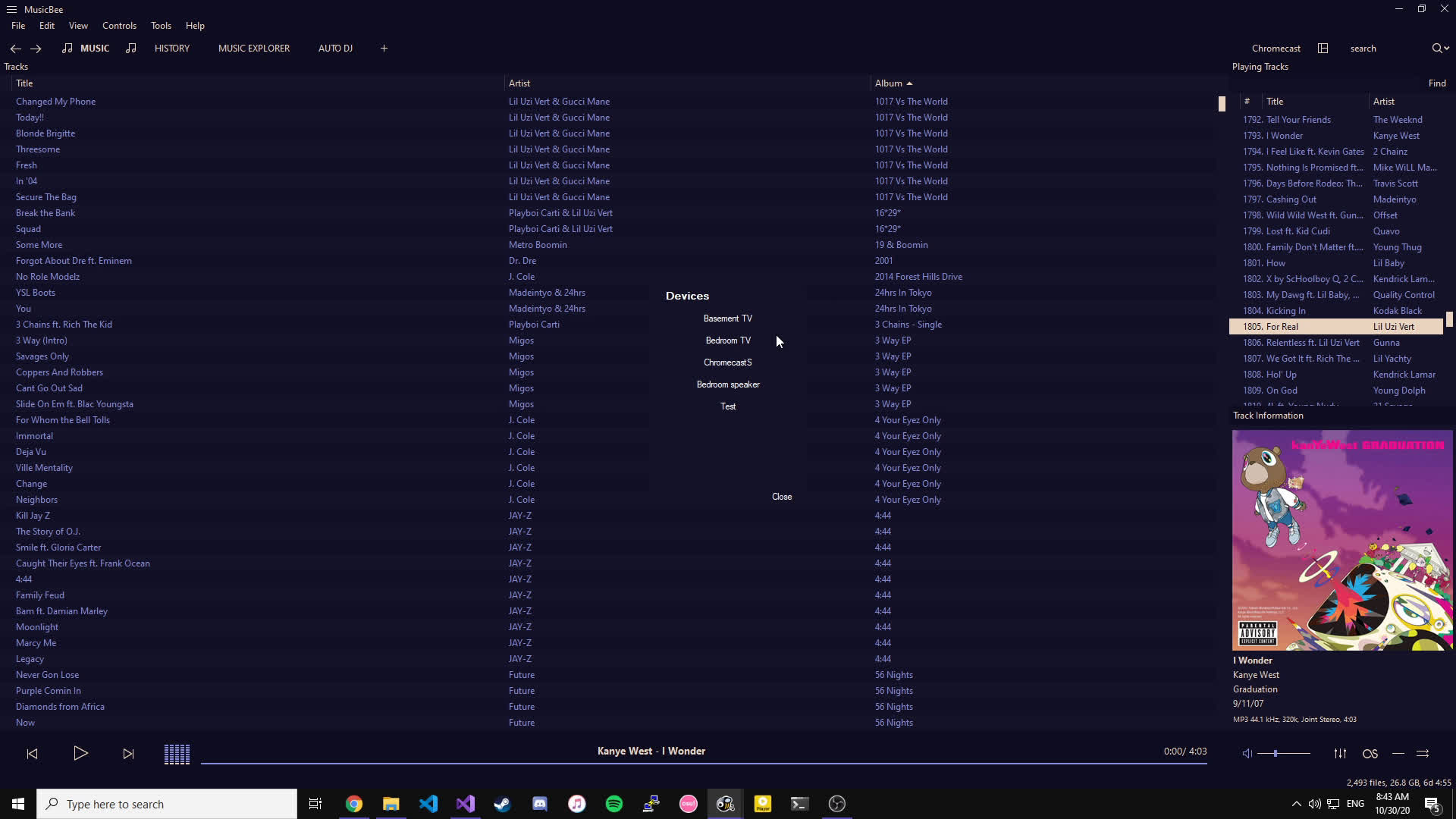Image resolution: width=1456 pixels, height=819 pixels.
Task: Open the panel layout icon near Chromecast
Action: (1323, 49)
